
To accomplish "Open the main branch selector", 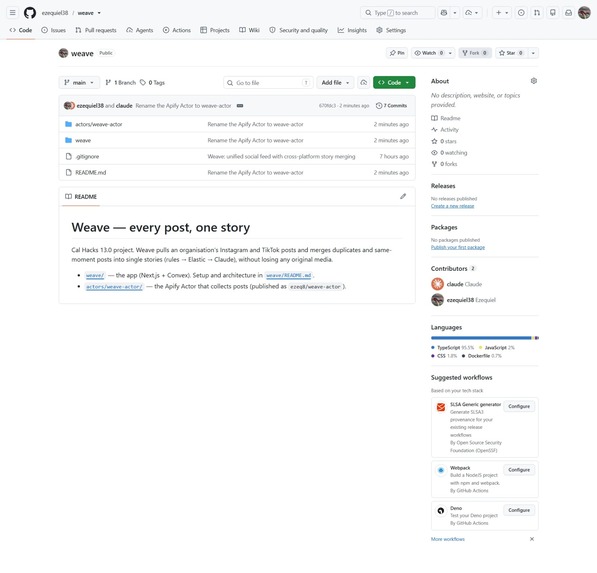I will 79,83.
